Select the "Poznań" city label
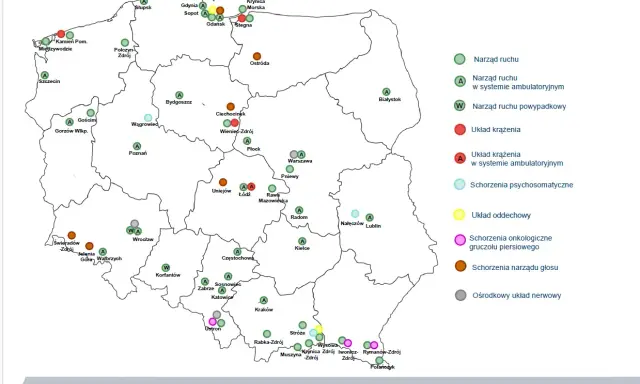Screen dimensions: 640x384 point(138,153)
